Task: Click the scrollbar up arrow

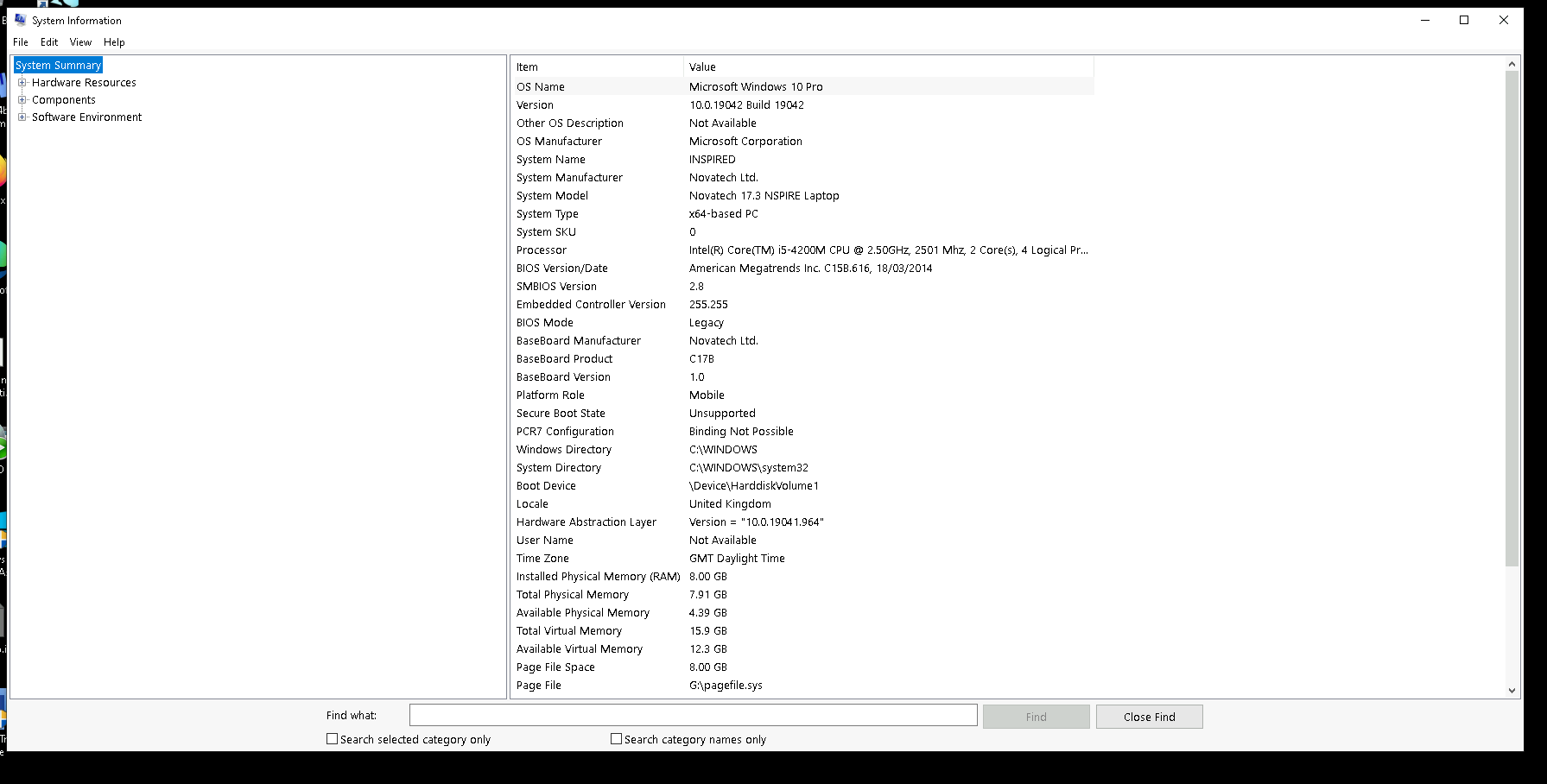Action: coord(1512,64)
